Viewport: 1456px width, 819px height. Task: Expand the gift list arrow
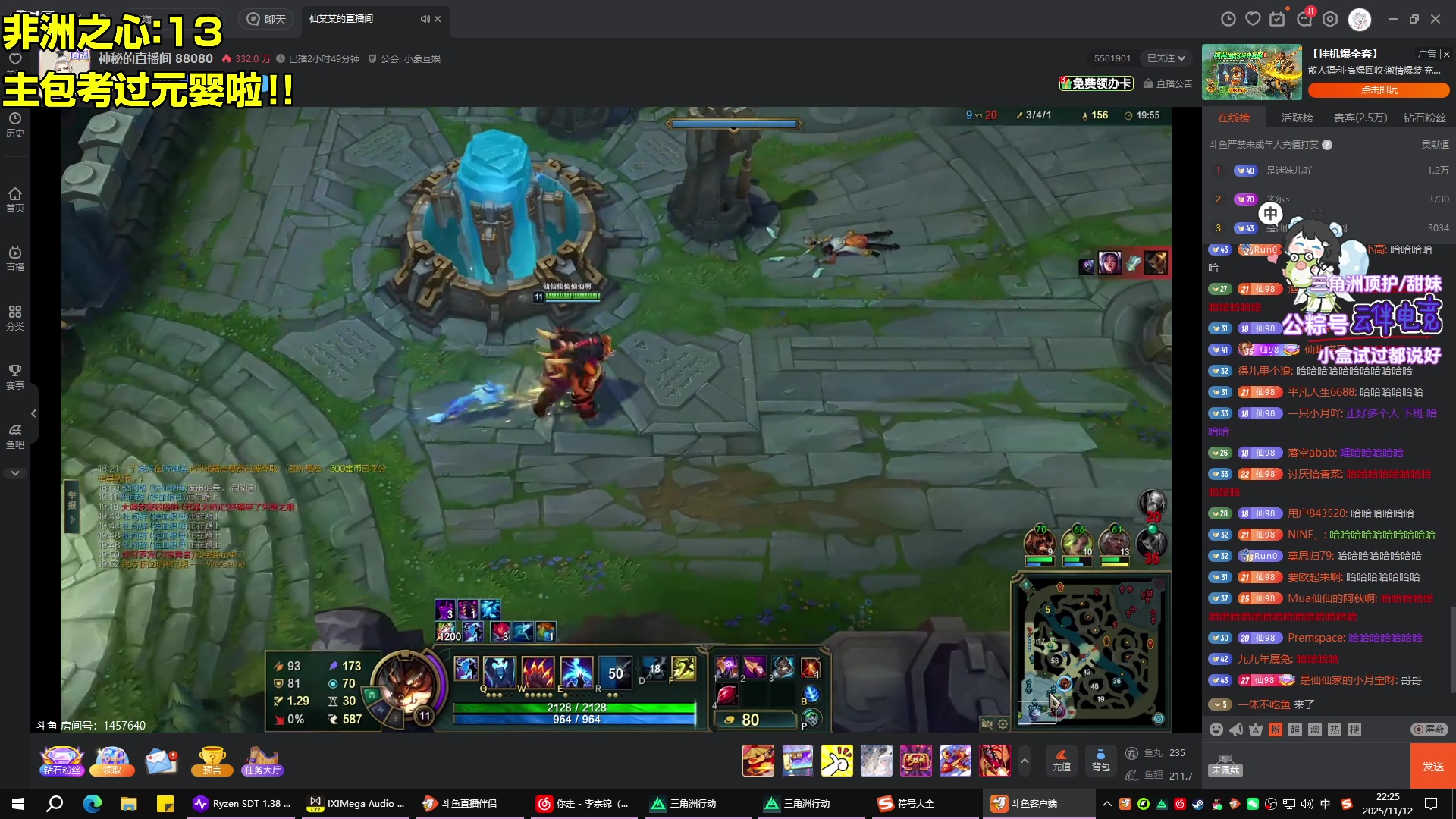point(1025,760)
